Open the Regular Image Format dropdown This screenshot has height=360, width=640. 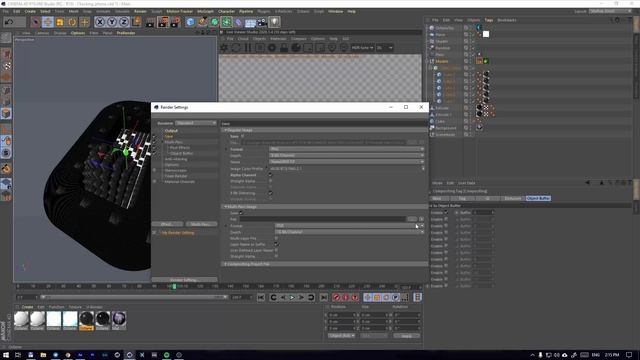(347, 149)
